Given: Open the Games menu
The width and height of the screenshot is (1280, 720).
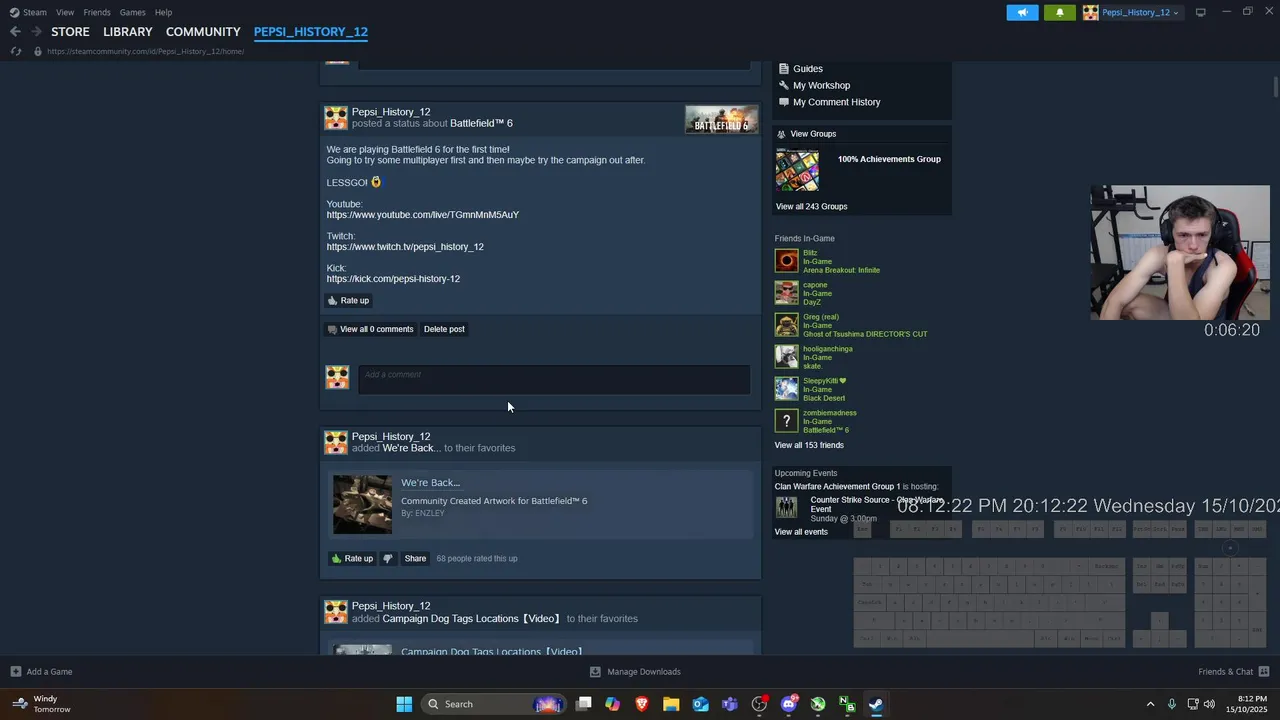Looking at the screenshot, I should click(x=132, y=12).
